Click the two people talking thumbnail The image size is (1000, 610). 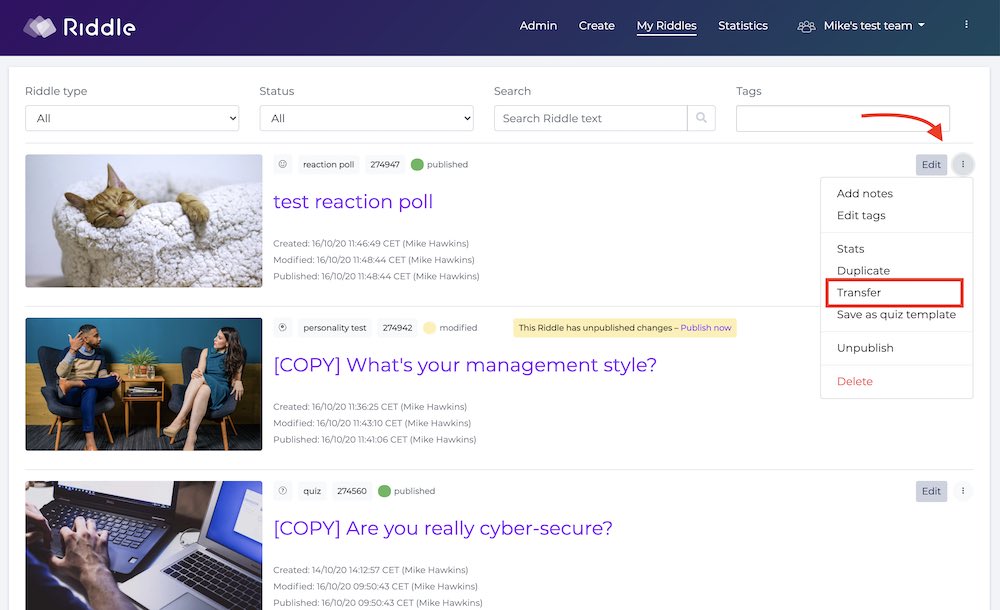coord(143,384)
